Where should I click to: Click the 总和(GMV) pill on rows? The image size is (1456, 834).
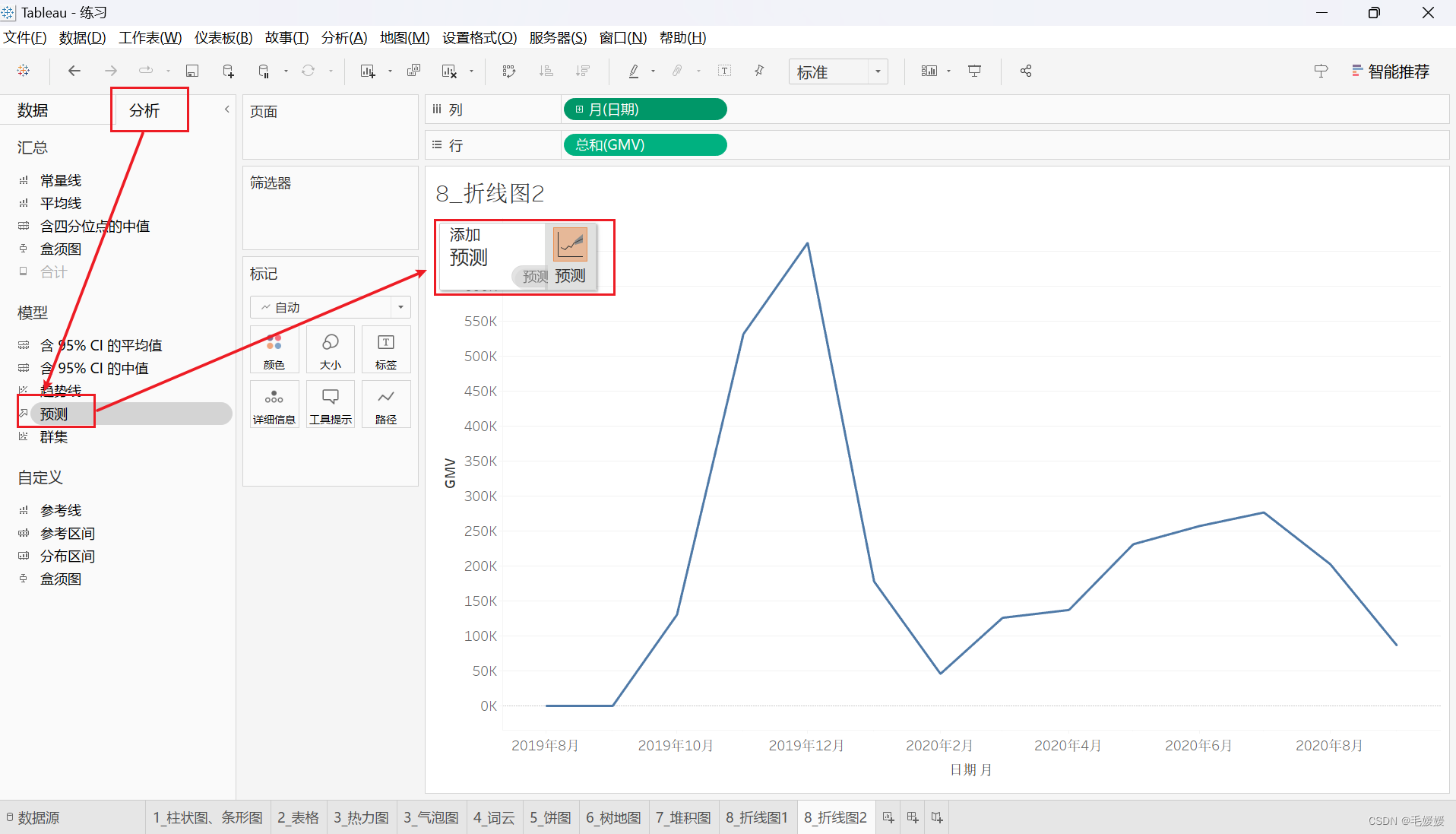coord(645,145)
